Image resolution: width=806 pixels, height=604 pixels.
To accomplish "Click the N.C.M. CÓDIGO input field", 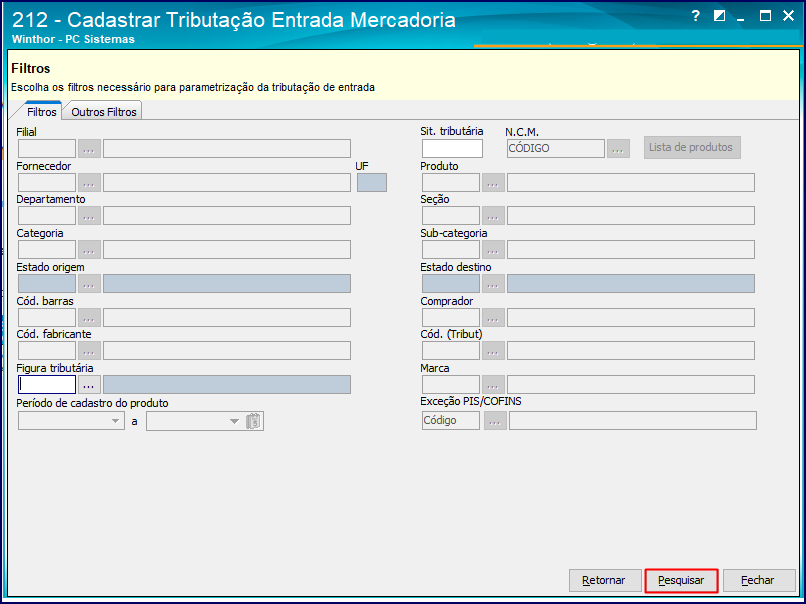I will [x=556, y=149].
